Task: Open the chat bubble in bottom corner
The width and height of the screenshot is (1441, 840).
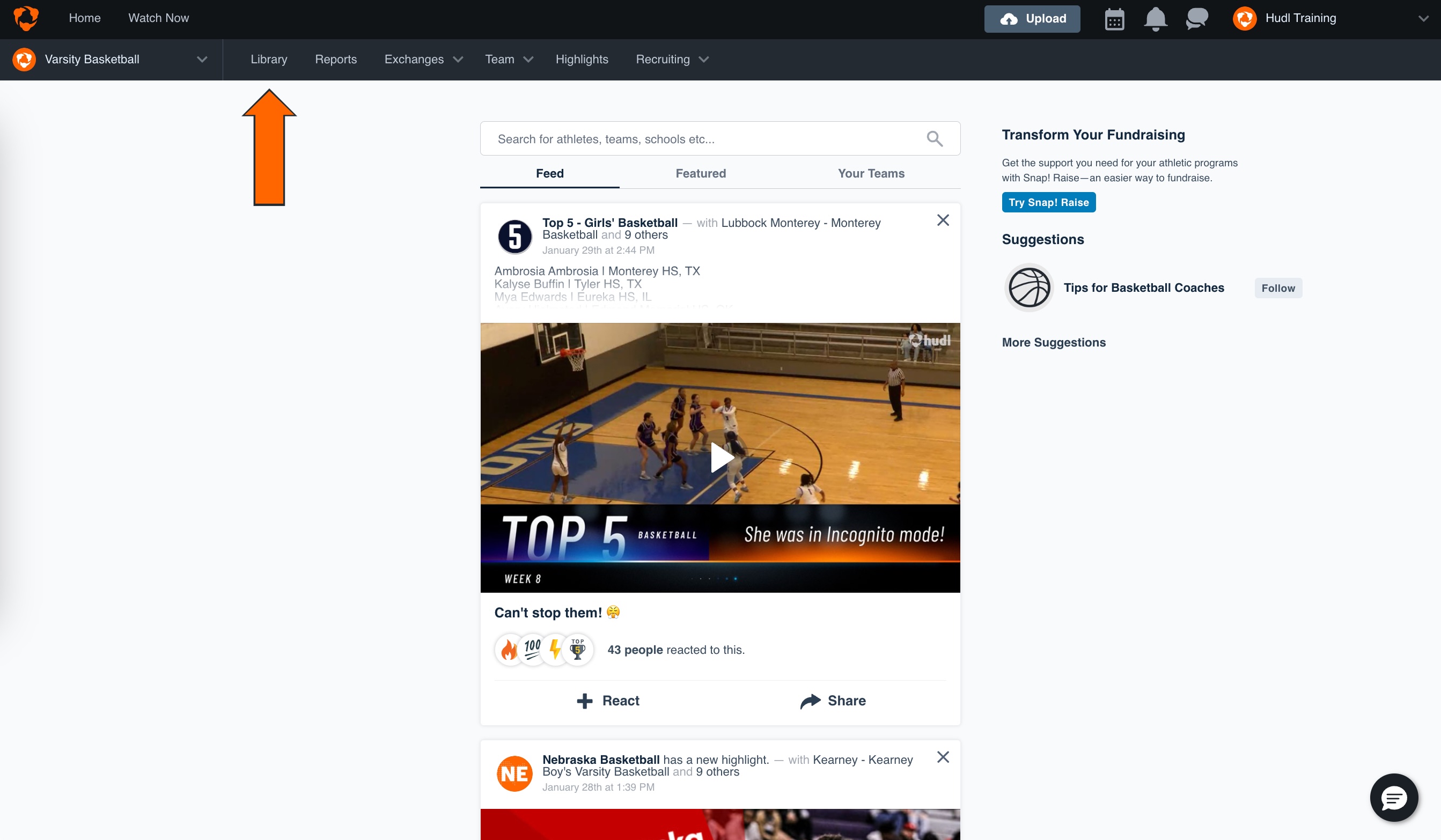Action: pos(1394,798)
